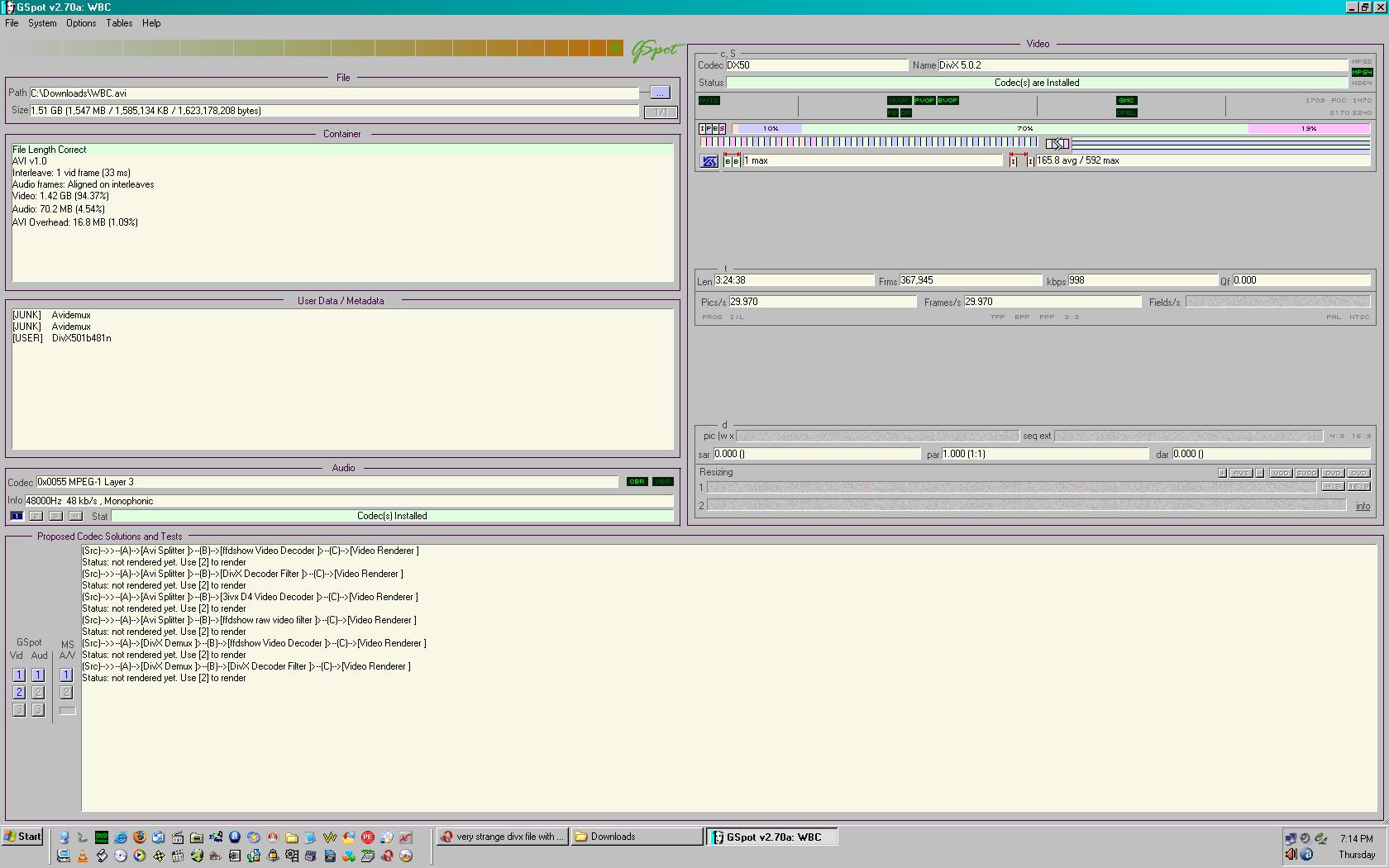
Task: Select audio stream 1 button
Action: point(17,516)
